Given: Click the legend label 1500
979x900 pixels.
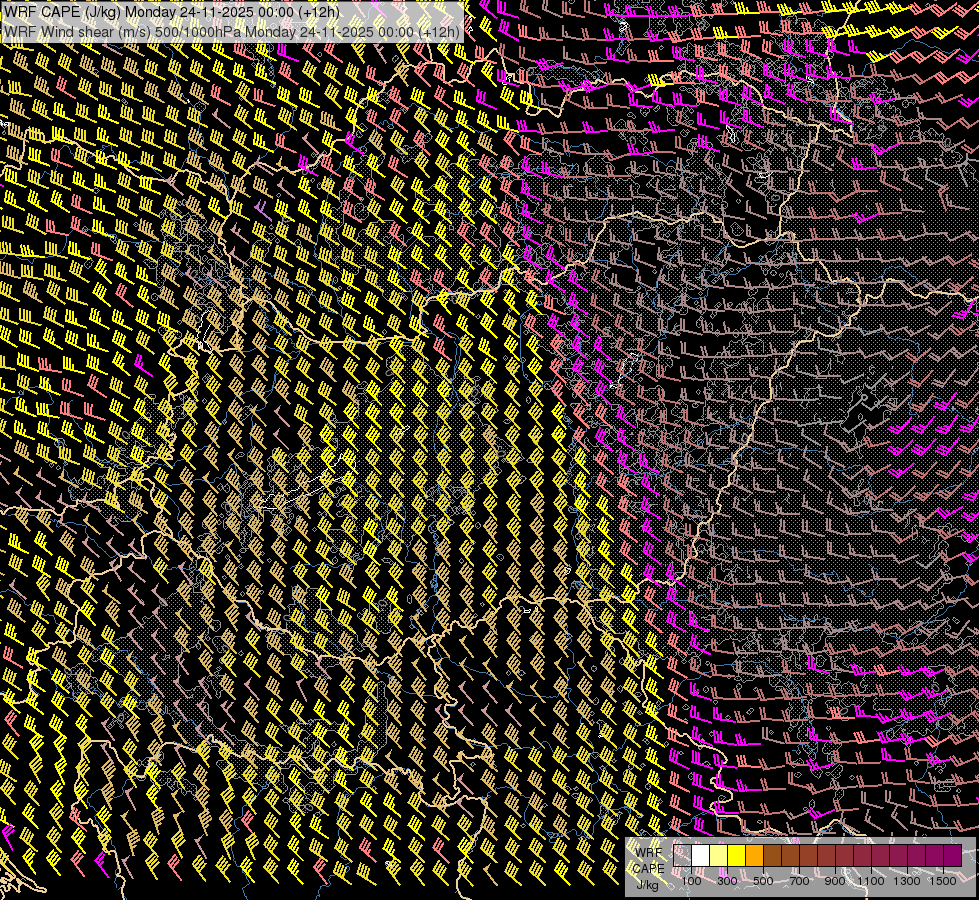Looking at the screenshot, I should tap(943, 881).
